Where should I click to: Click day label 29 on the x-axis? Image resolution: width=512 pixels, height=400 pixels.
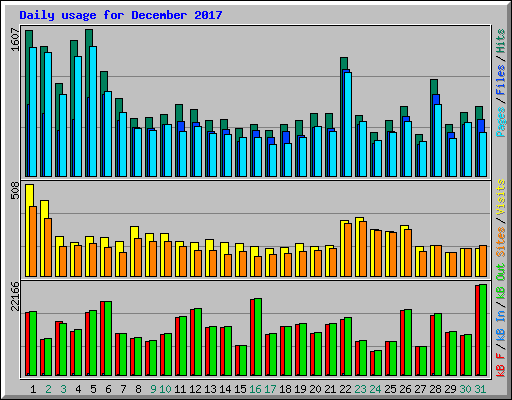point(450,389)
